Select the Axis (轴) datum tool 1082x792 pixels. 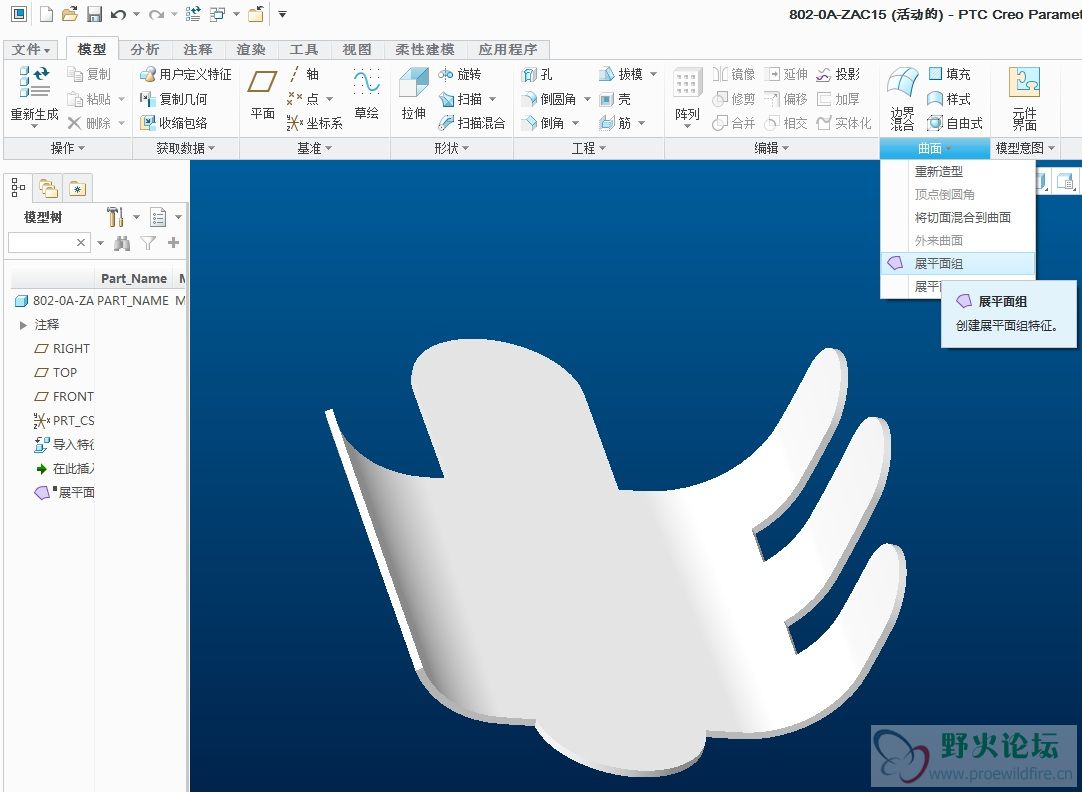(x=303, y=74)
